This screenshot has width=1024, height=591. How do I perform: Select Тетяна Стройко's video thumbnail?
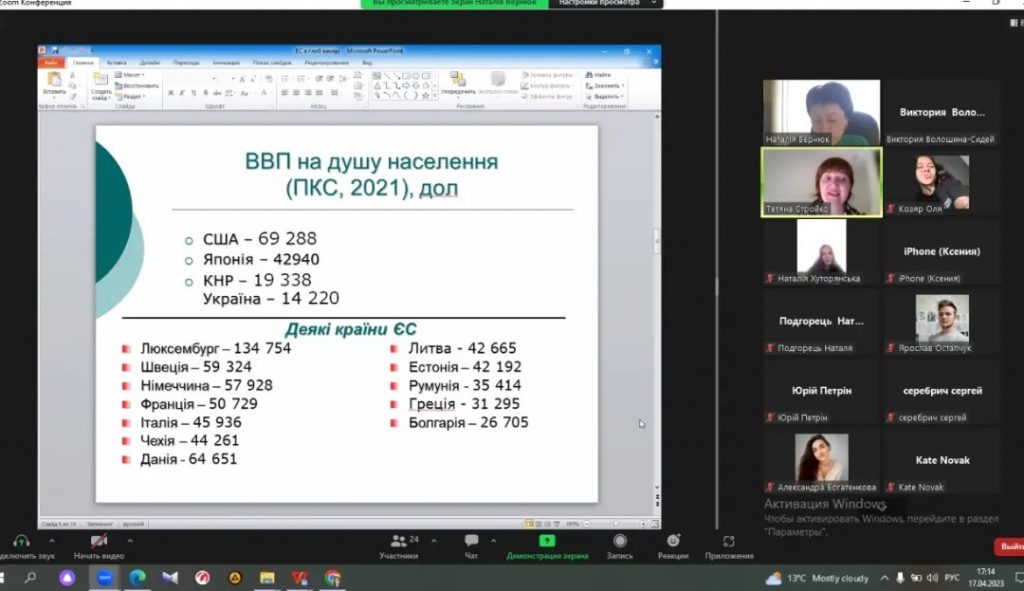tap(822, 182)
